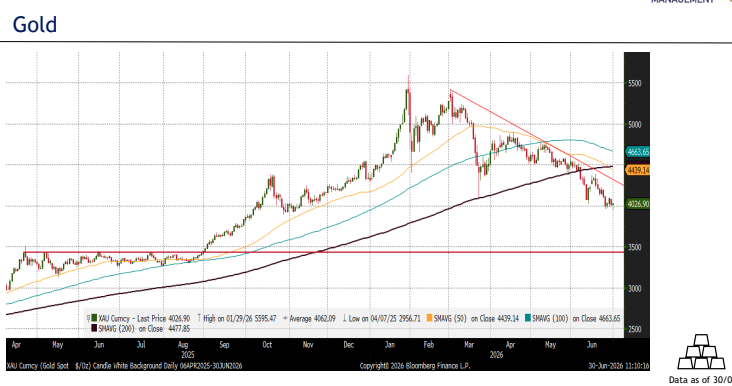Select the green 4026.90 last price label
732x386 pixels.
point(638,204)
